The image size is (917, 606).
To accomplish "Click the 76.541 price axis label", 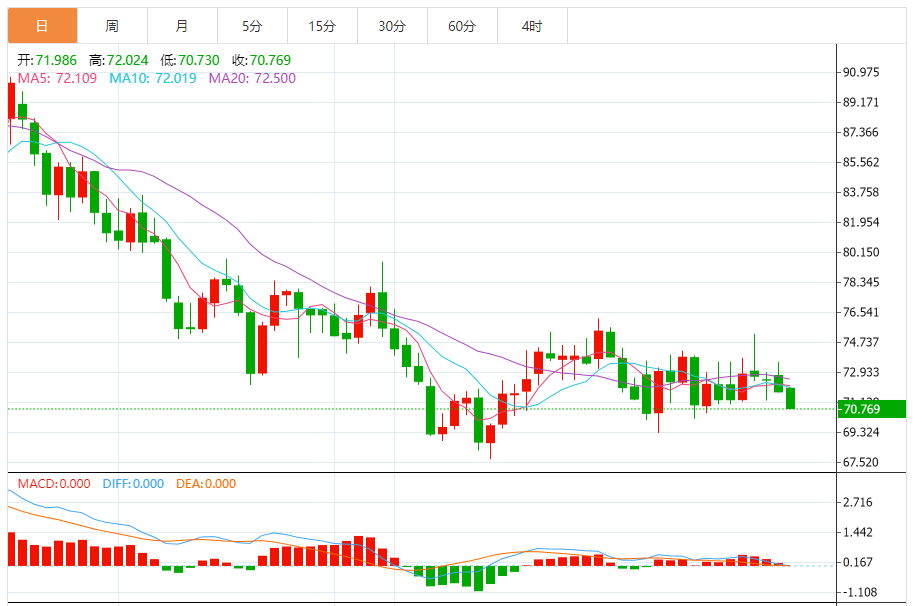I will click(861, 312).
